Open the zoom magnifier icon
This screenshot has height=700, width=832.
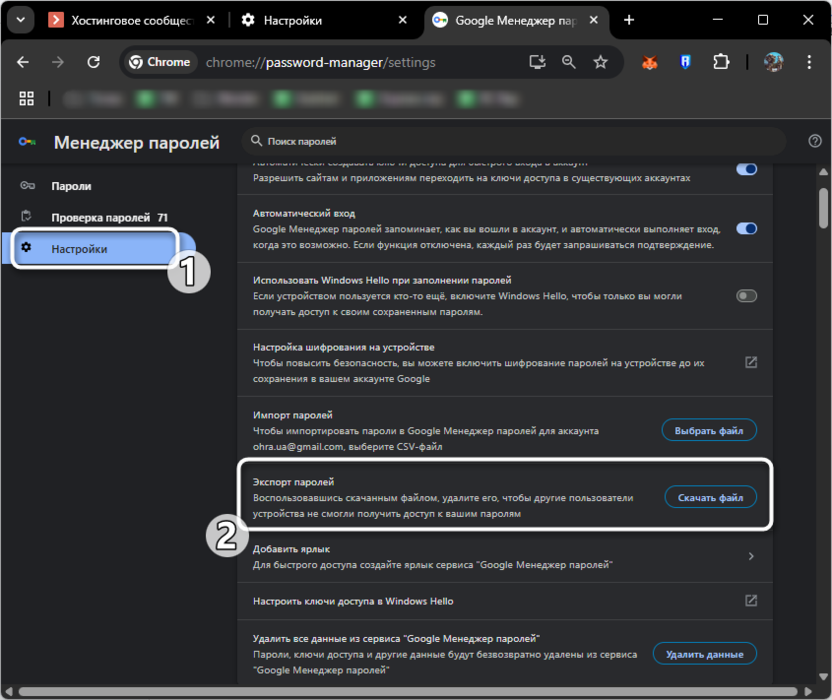(x=568, y=62)
